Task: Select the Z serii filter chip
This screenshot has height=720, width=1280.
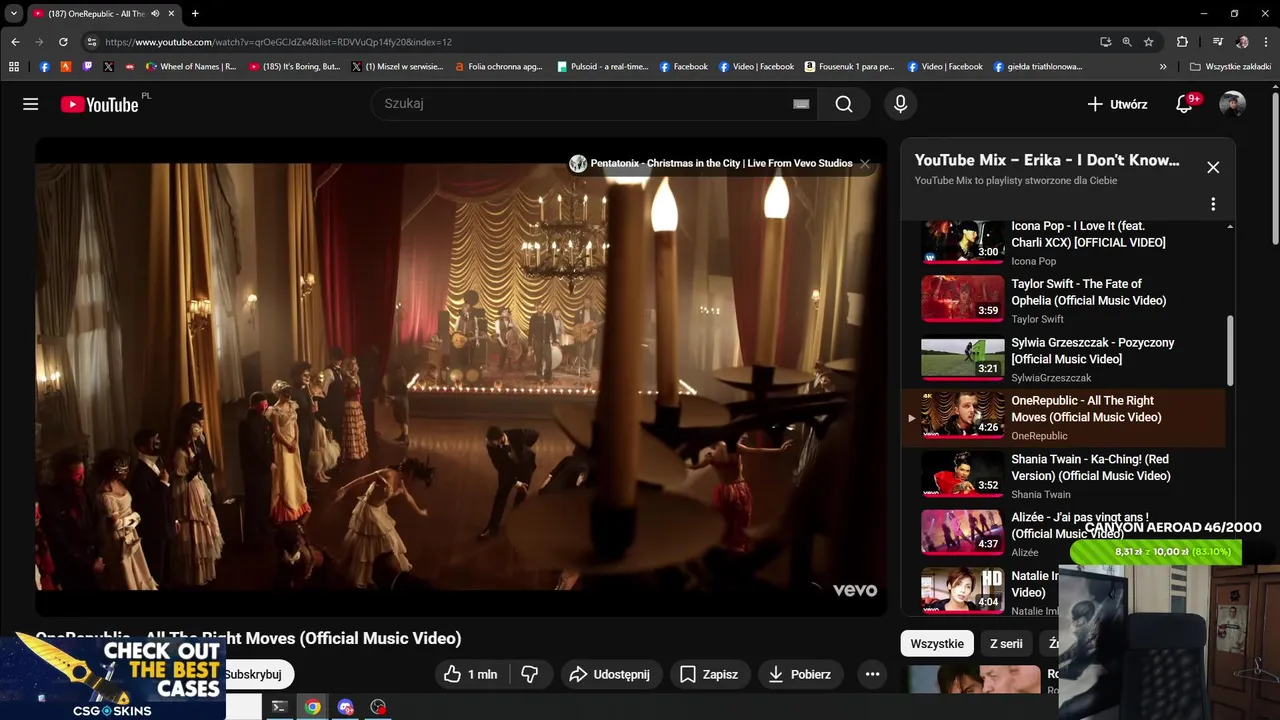Action: [x=1006, y=644]
